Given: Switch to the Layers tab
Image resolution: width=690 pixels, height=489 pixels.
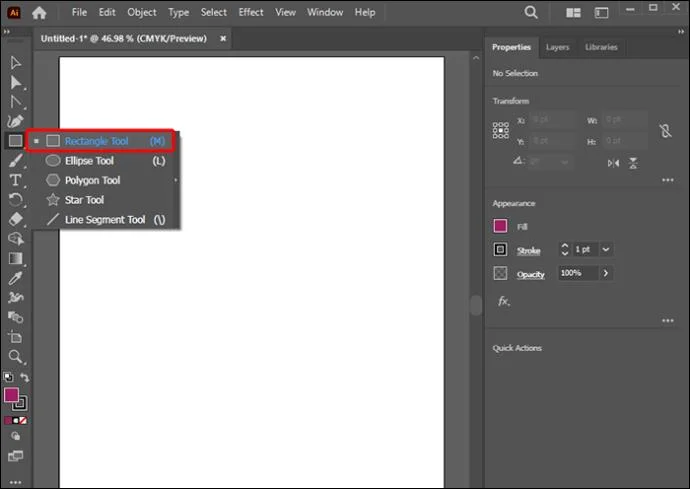Looking at the screenshot, I should click(558, 47).
